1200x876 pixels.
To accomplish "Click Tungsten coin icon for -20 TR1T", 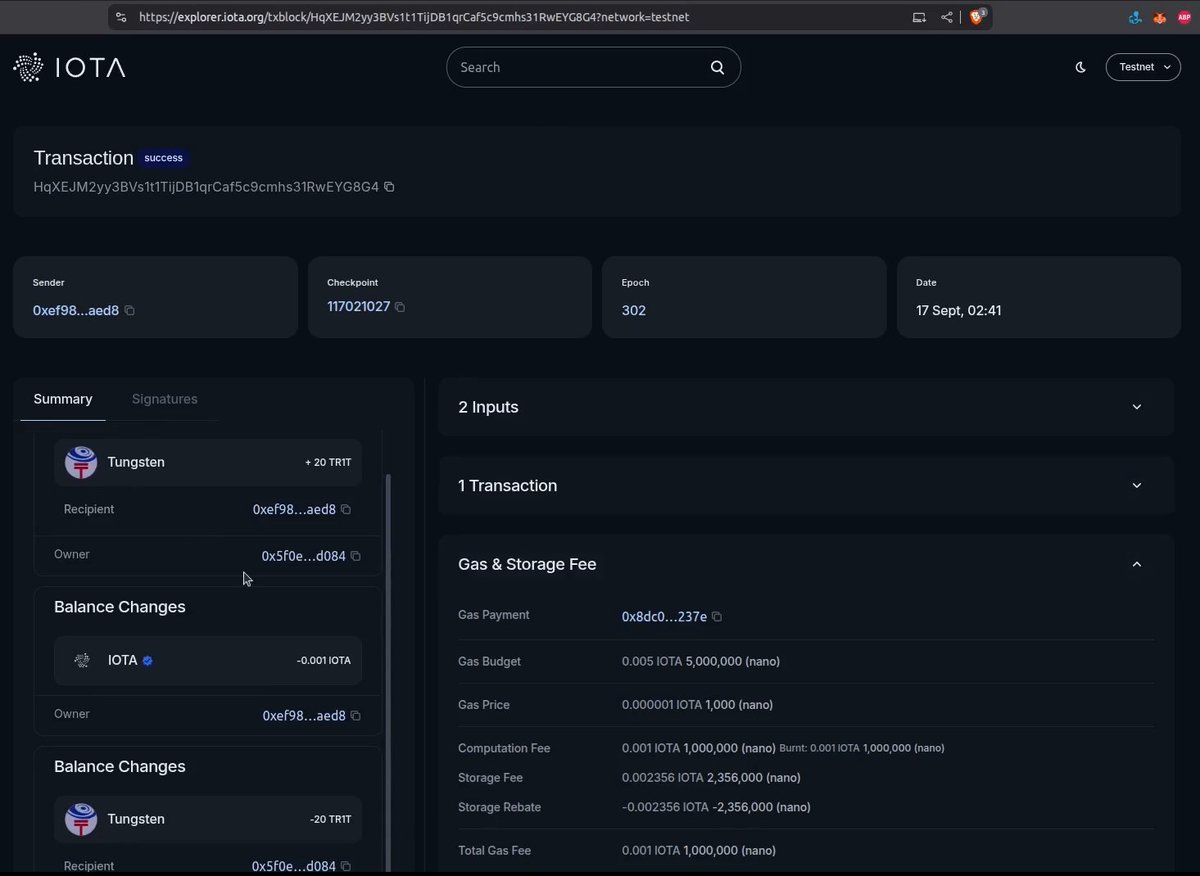I will click(x=81, y=820).
